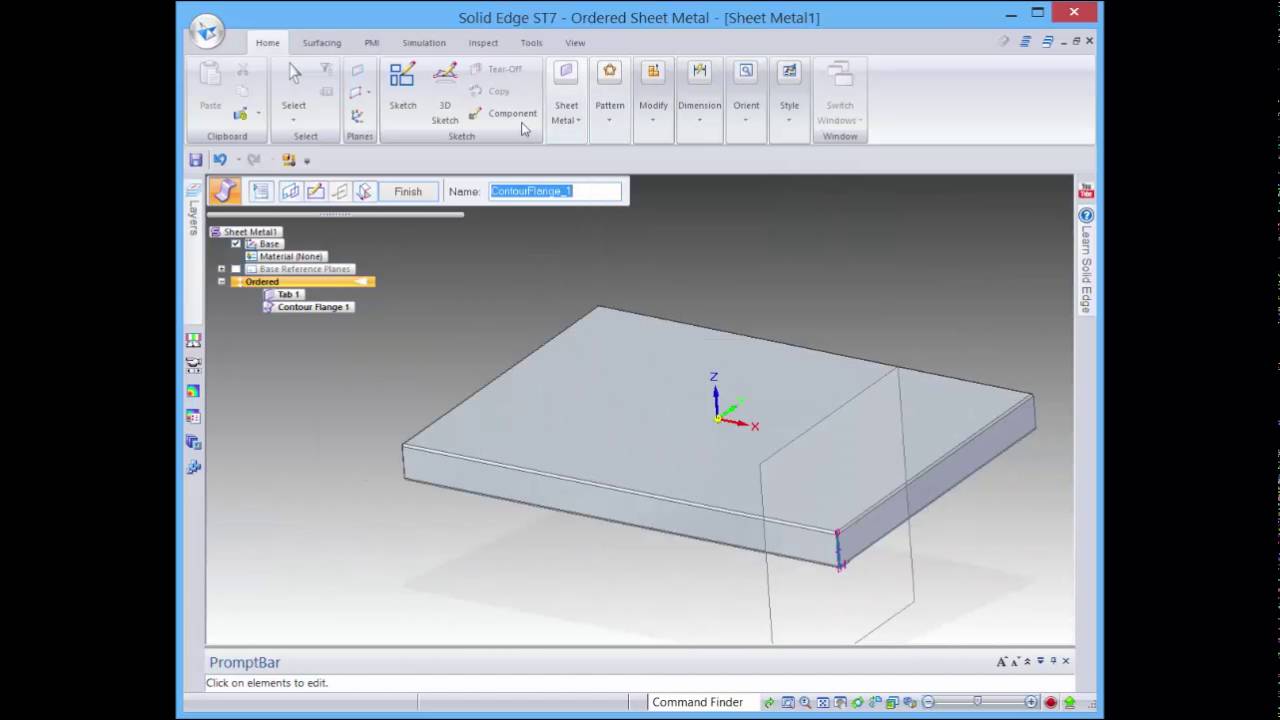The height and width of the screenshot is (720, 1280).
Task: Open the Style group icon
Action: [790, 72]
